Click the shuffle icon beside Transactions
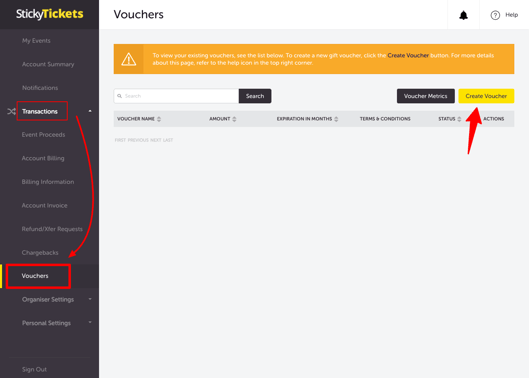 [x=11, y=111]
